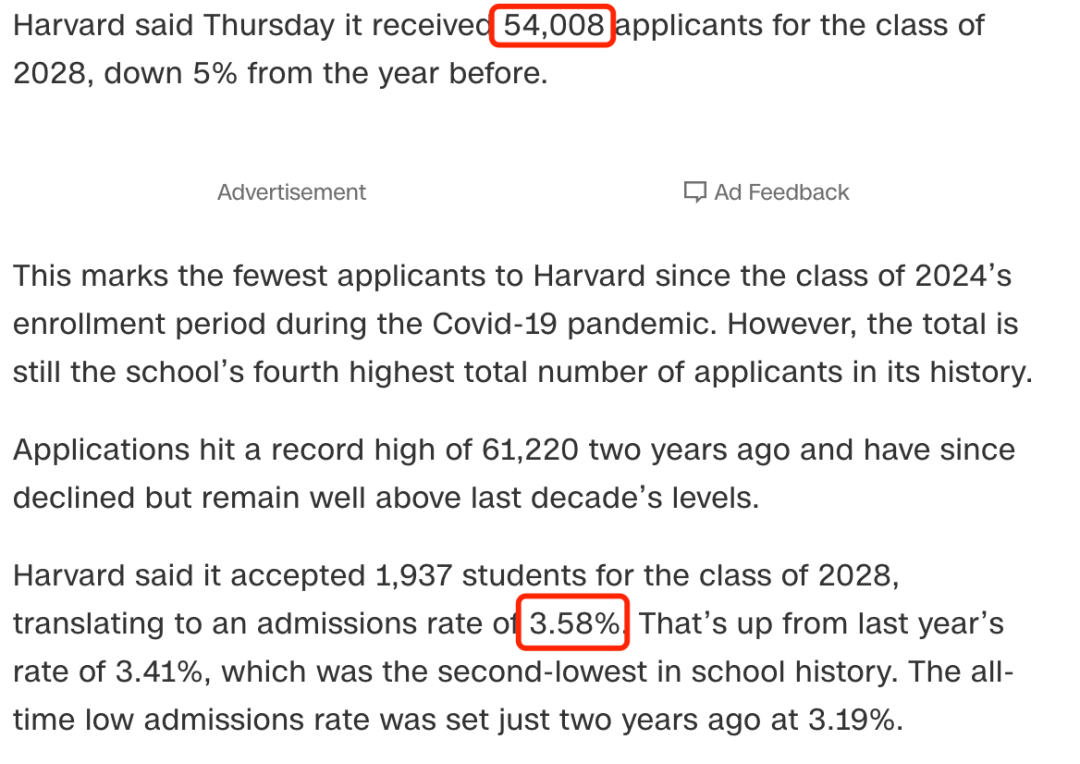The width and height of the screenshot is (1080, 764).
Task: Click the 3.19% all-time low figure
Action: click(x=855, y=720)
